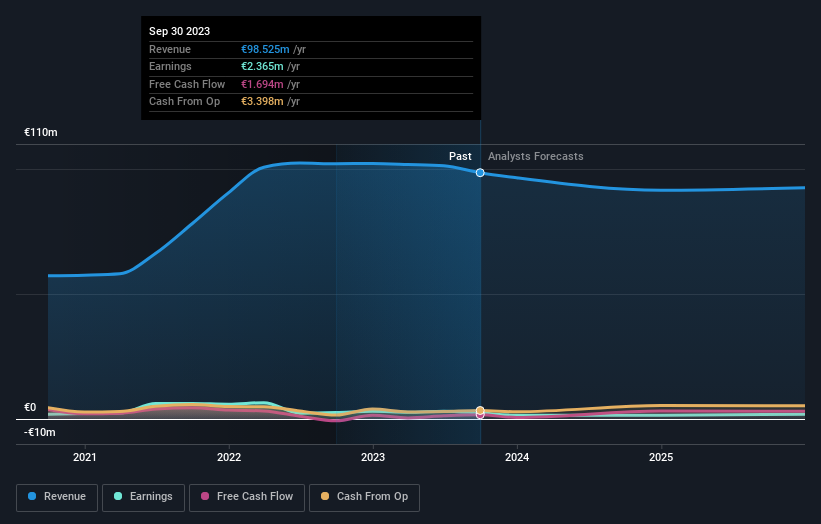Click the Free Cash Flow label in tooltip

187,84
